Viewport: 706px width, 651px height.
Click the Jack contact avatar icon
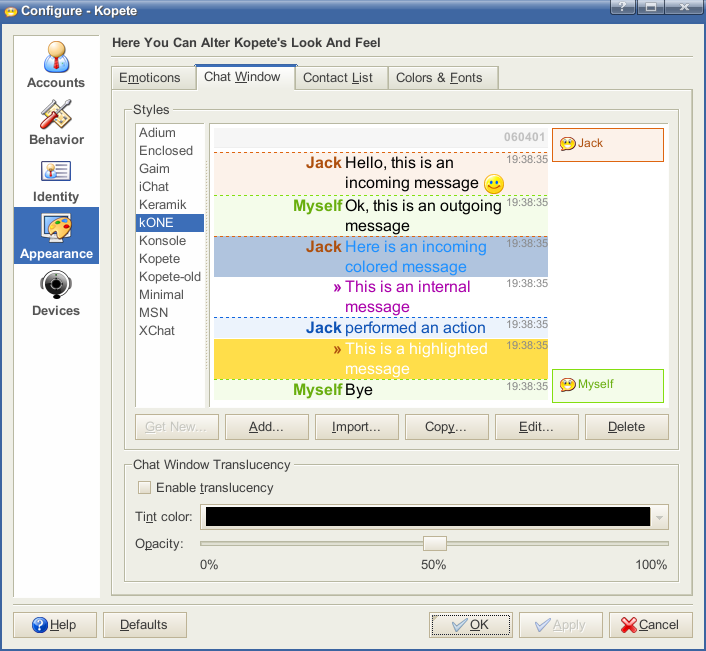pos(567,144)
